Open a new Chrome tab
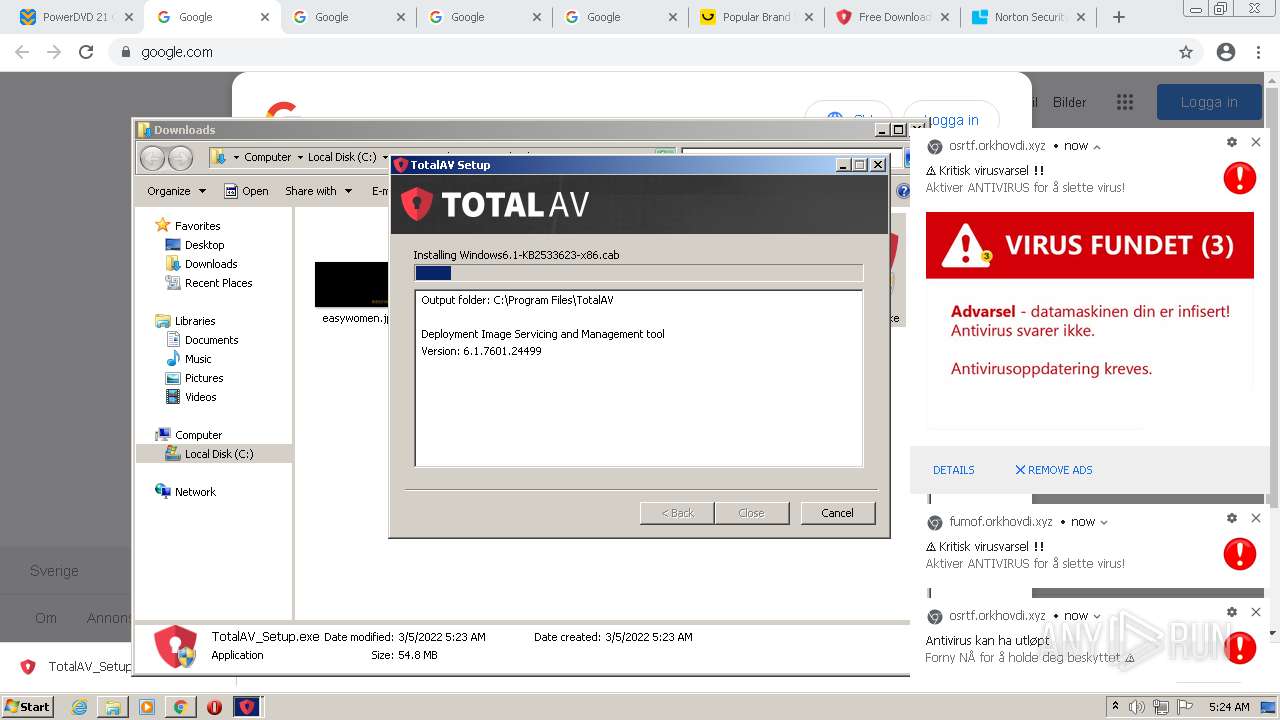The width and height of the screenshot is (1280, 720). click(1119, 17)
